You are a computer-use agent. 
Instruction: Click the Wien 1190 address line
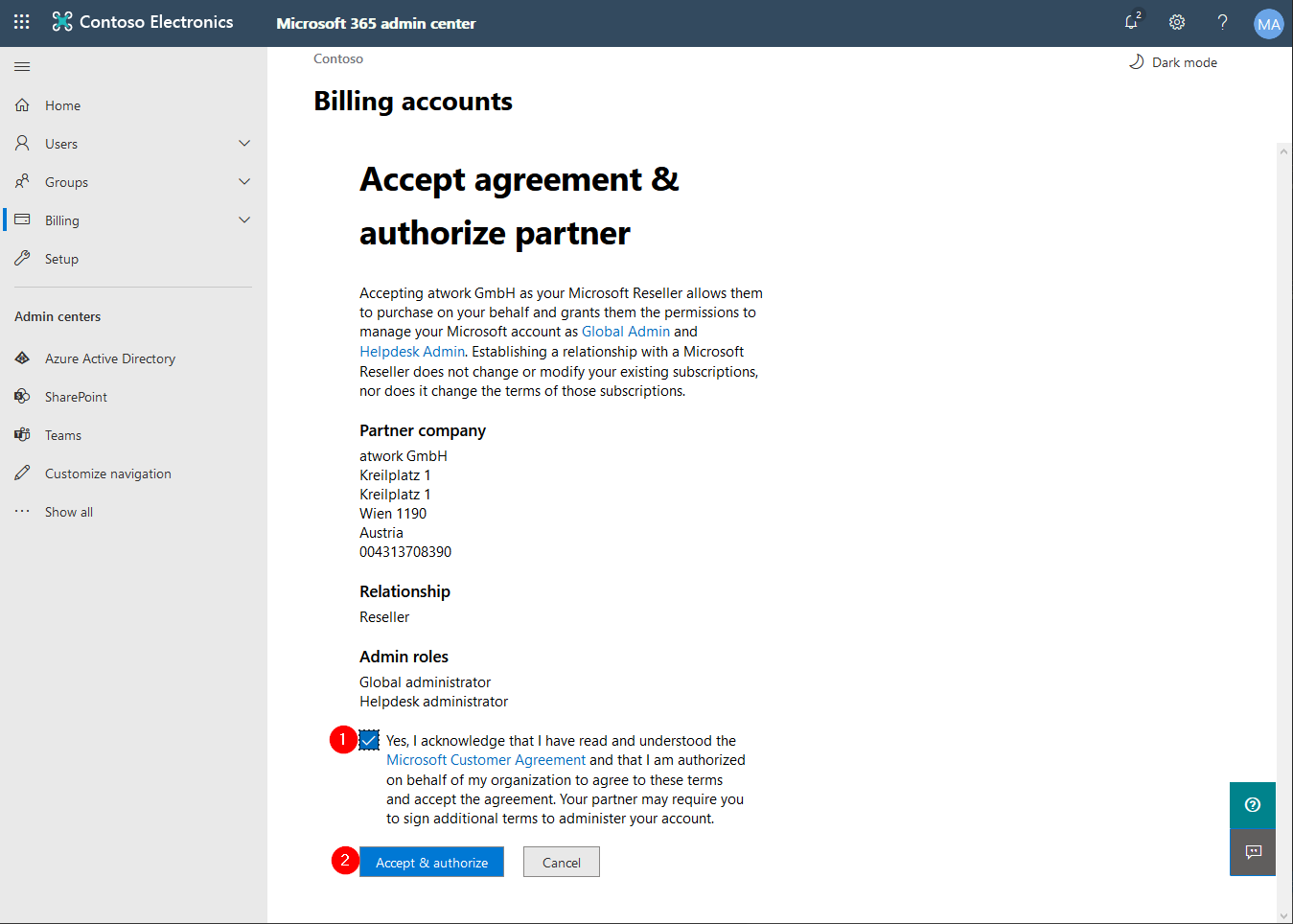tap(393, 514)
